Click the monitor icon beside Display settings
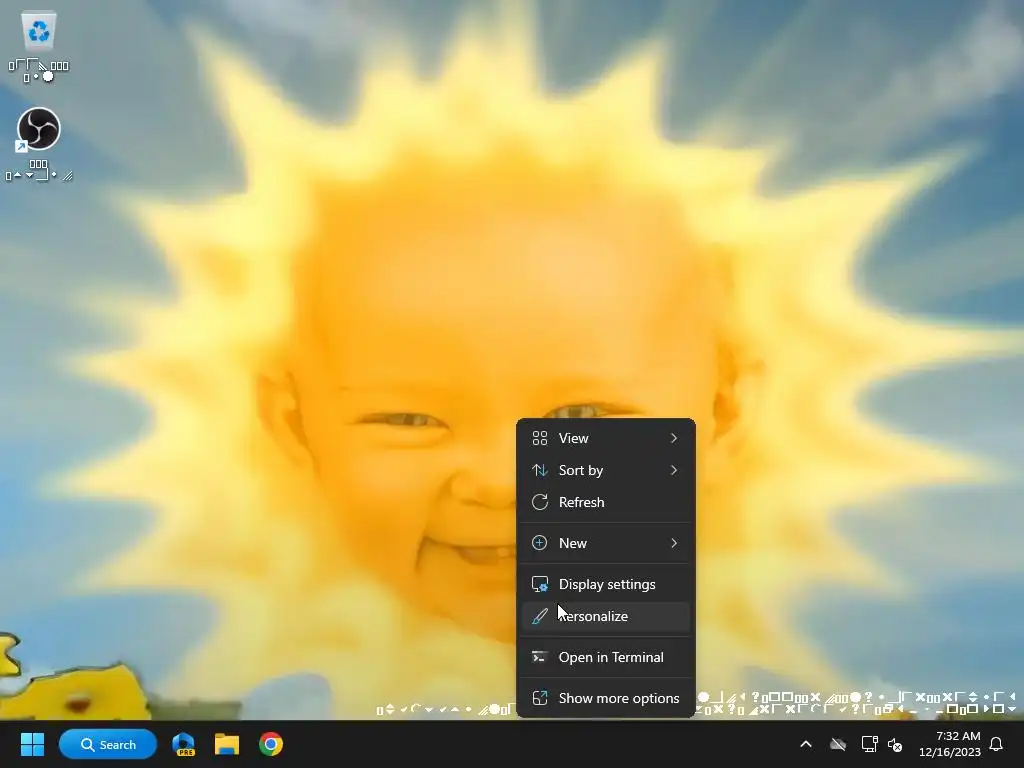This screenshot has height=768, width=1024. click(539, 584)
